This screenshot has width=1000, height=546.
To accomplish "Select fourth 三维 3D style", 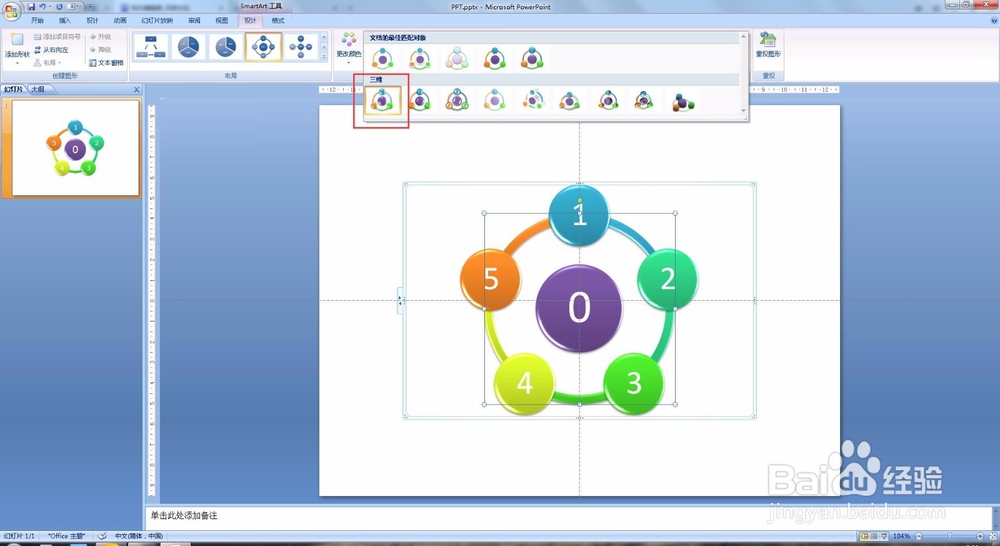I will click(495, 100).
